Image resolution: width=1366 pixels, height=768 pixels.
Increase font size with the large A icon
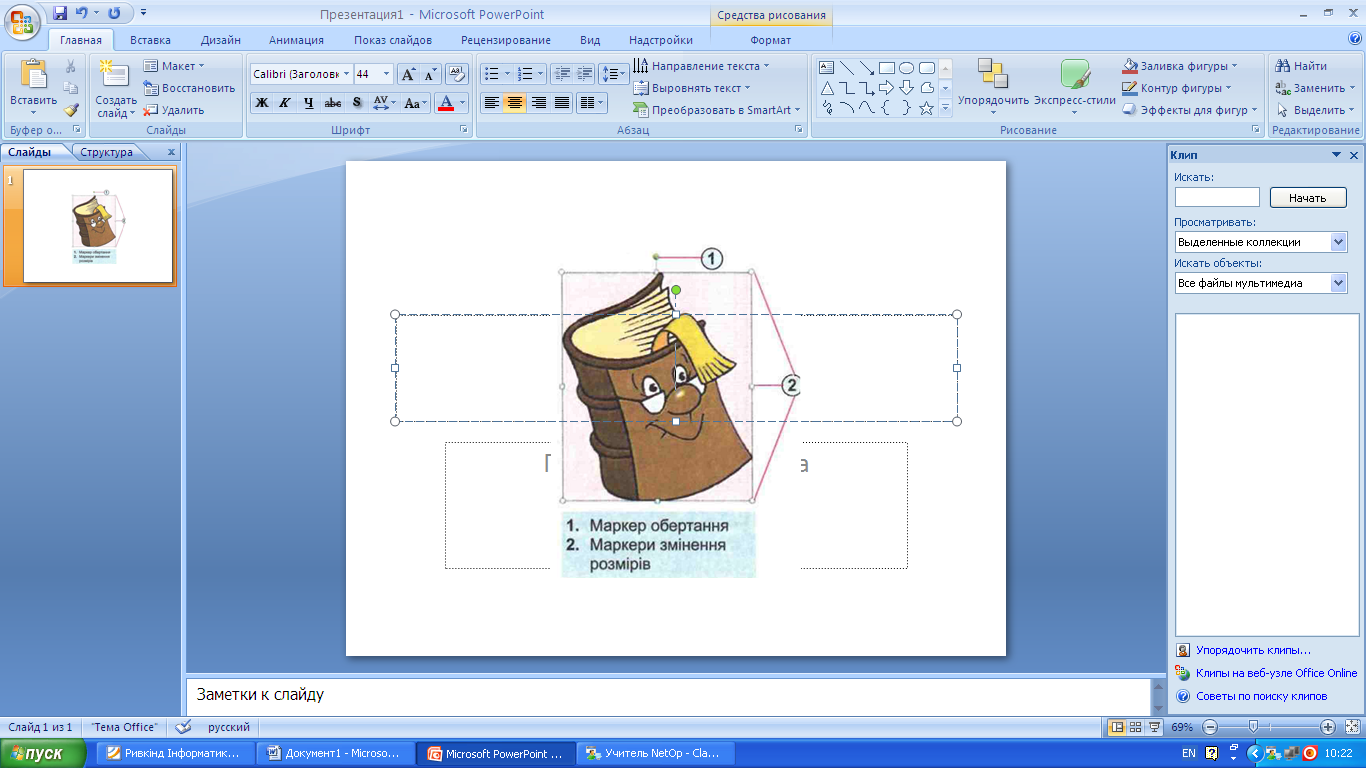point(408,74)
